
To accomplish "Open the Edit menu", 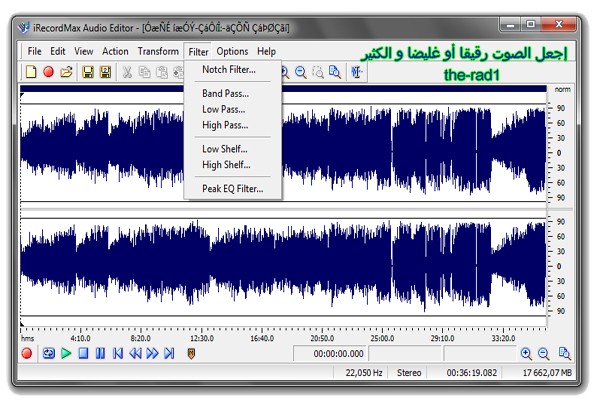I will (58, 51).
